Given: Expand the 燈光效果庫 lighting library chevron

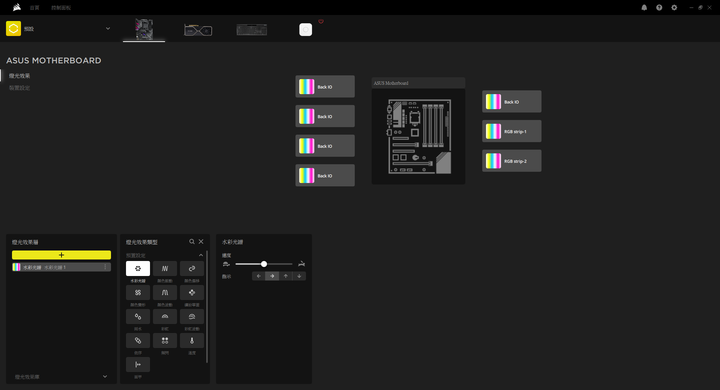Looking at the screenshot, I should click(x=105, y=377).
